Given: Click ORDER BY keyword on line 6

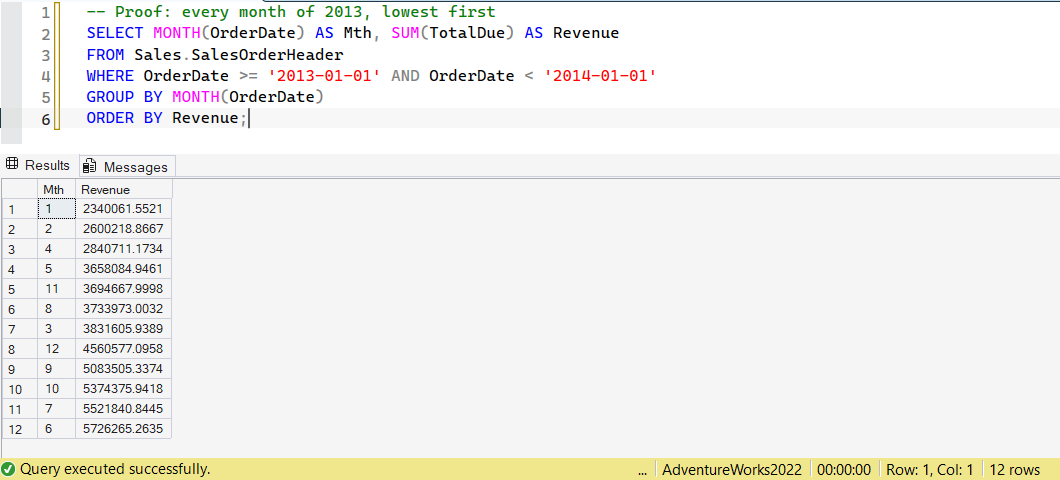Looking at the screenshot, I should coord(124,118).
